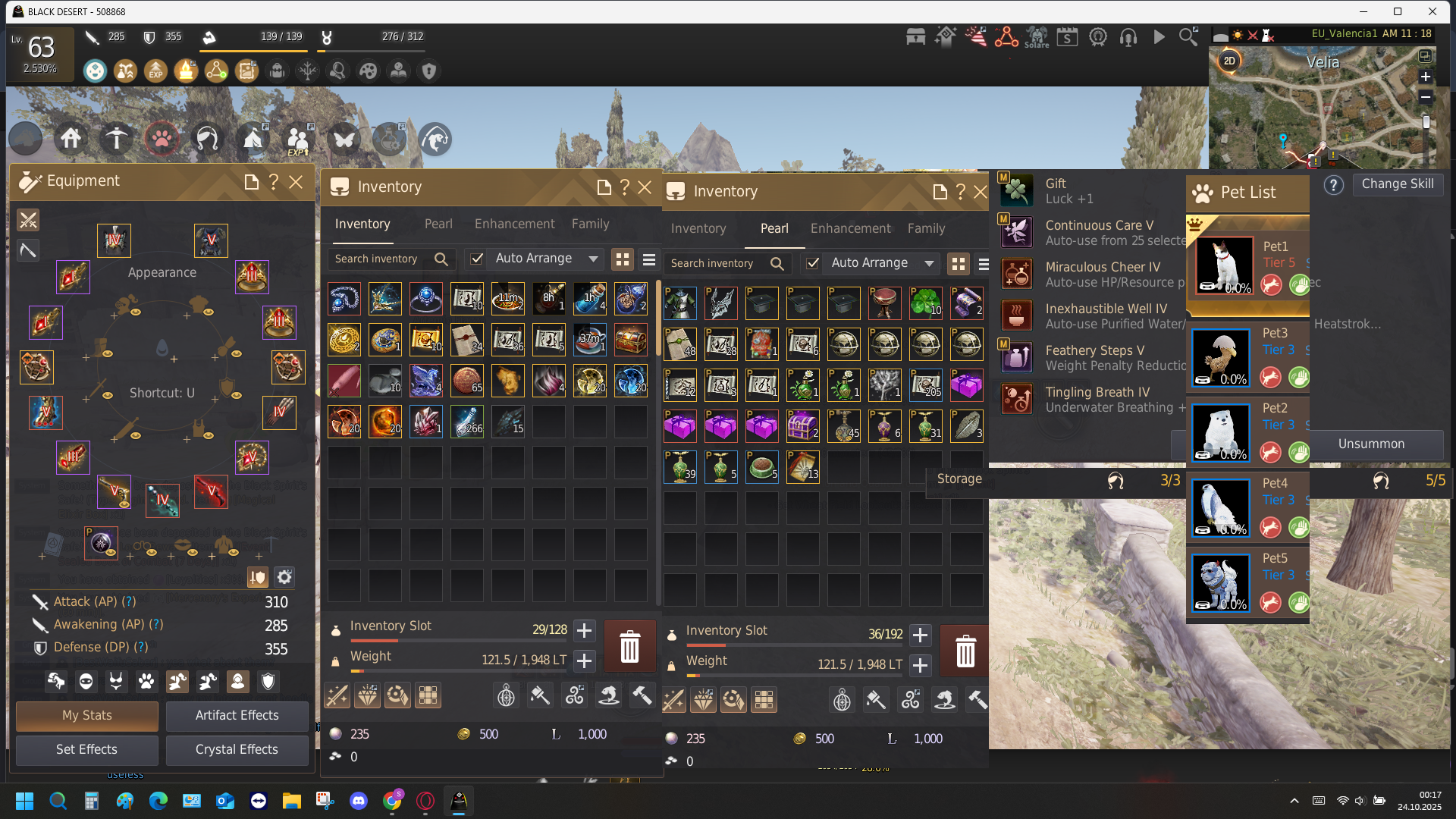This screenshot has width=1456, height=819.
Task: Expand Auto Arrange dropdown in left Inventory
Action: point(593,259)
